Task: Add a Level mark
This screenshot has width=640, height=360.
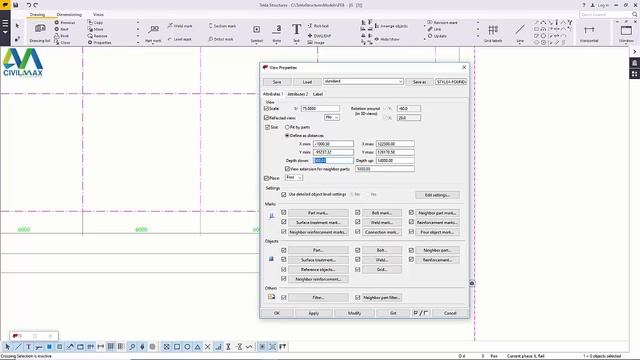Action: [x=180, y=39]
